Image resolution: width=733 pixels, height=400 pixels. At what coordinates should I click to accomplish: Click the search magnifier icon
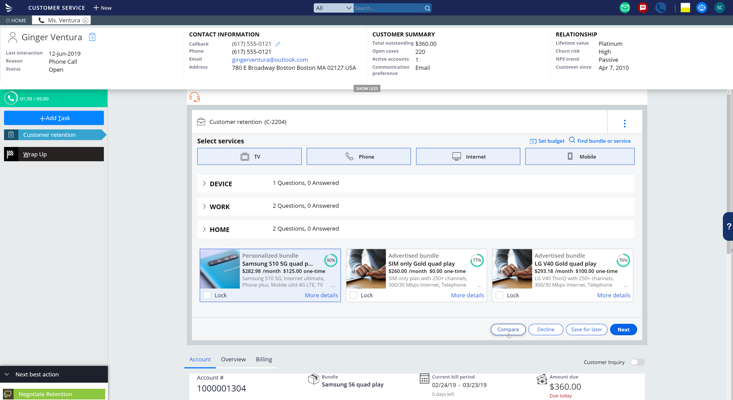point(427,8)
